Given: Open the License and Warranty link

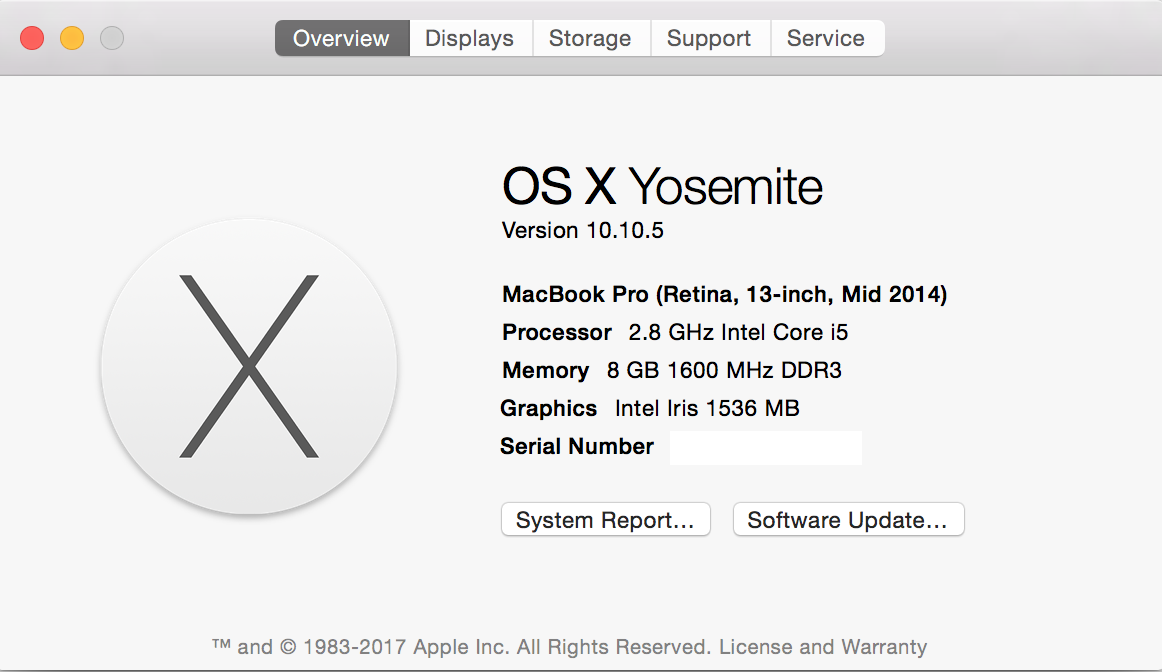Looking at the screenshot, I should coord(823,647).
